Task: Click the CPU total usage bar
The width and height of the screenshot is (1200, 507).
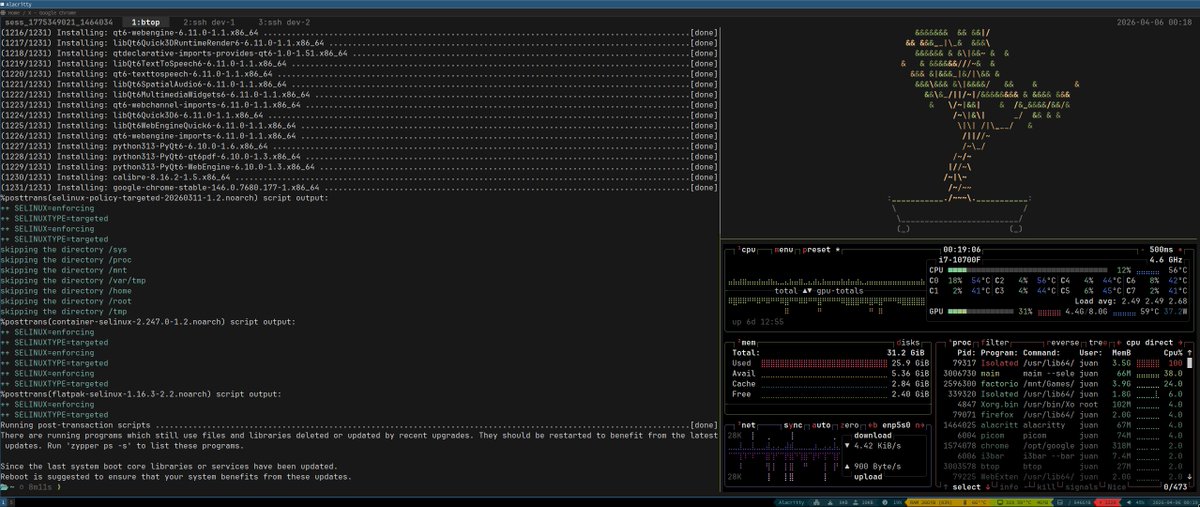Action: coord(1028,270)
